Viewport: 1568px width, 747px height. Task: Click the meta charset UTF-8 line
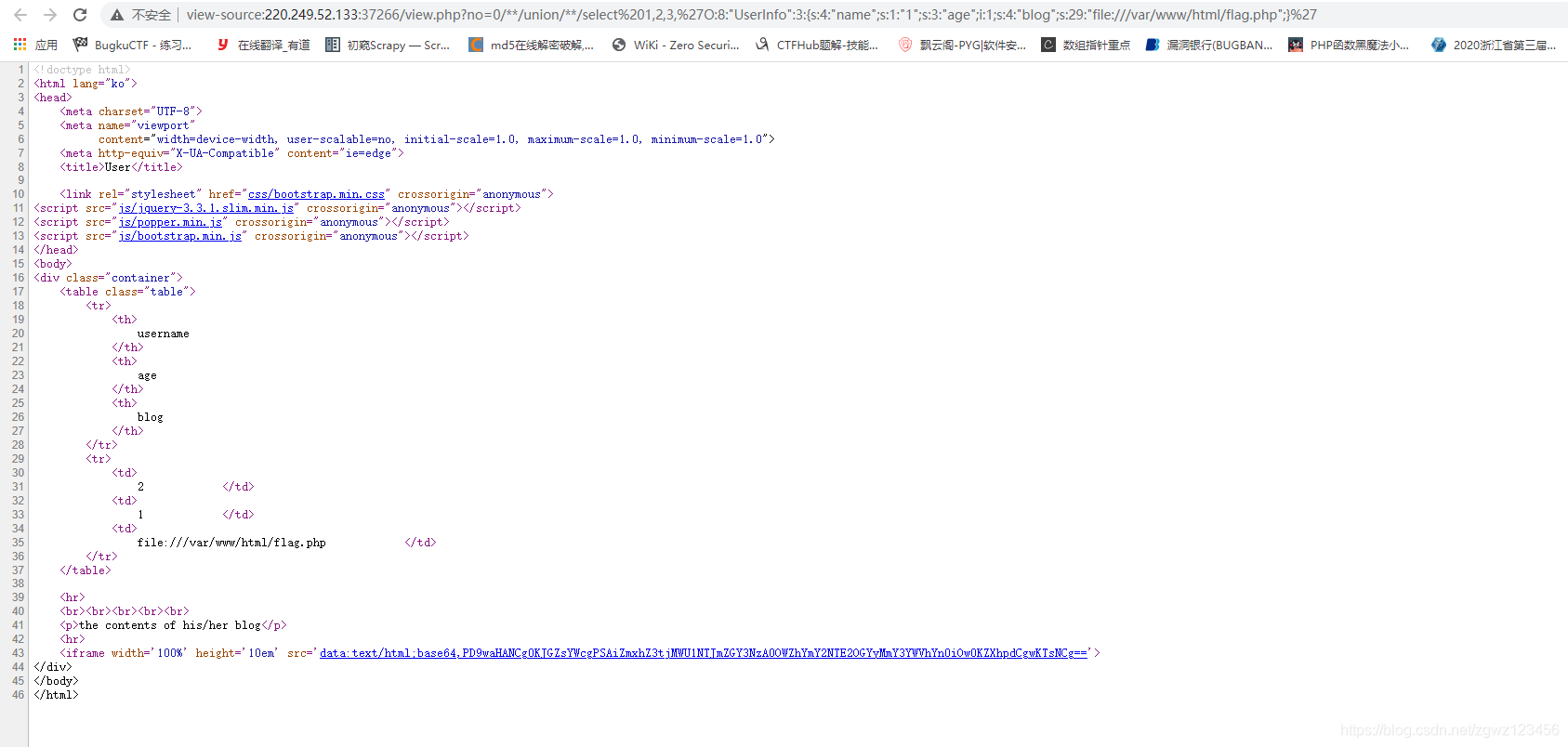point(131,111)
